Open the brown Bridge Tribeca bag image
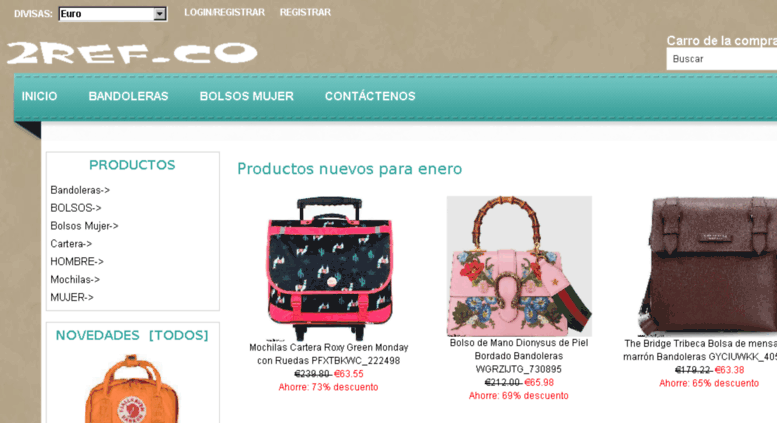 tap(709, 266)
